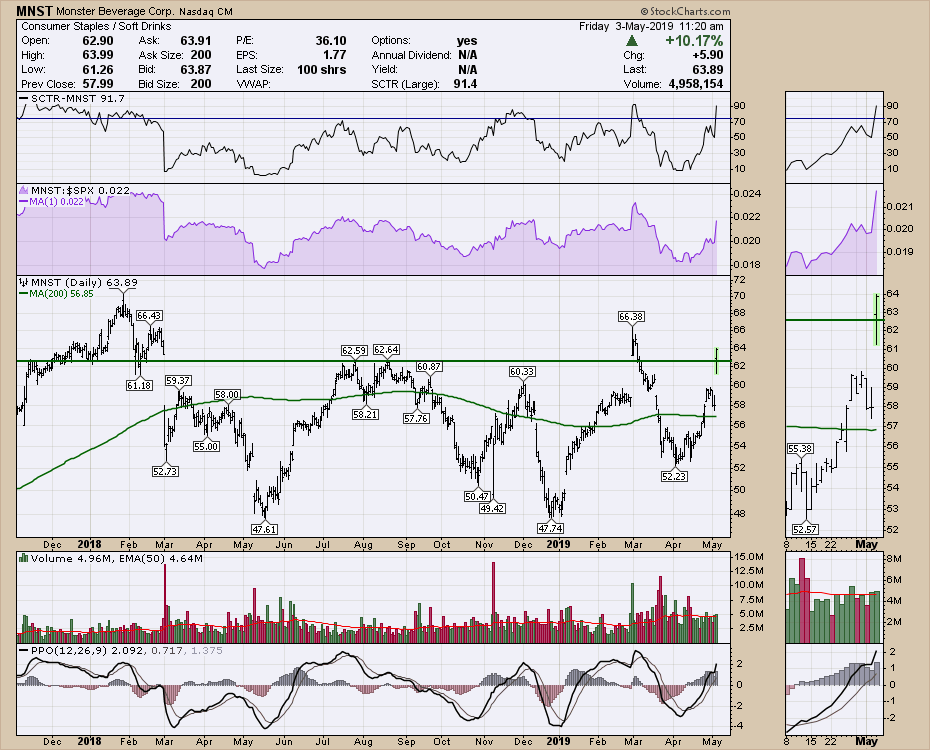Image resolution: width=930 pixels, height=750 pixels.
Task: Click the 2019 year label on the price axis
Action: 558,544
